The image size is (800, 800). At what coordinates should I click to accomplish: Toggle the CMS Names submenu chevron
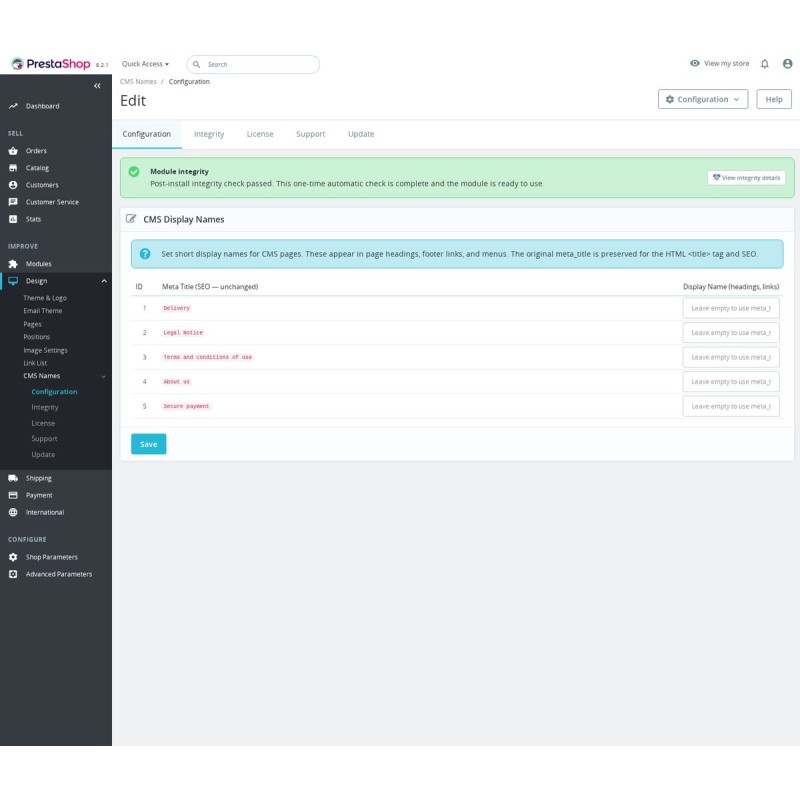[x=103, y=377]
